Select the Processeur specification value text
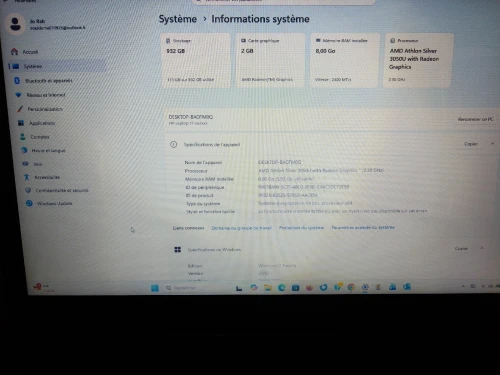The height and width of the screenshot is (375, 500). [321, 170]
